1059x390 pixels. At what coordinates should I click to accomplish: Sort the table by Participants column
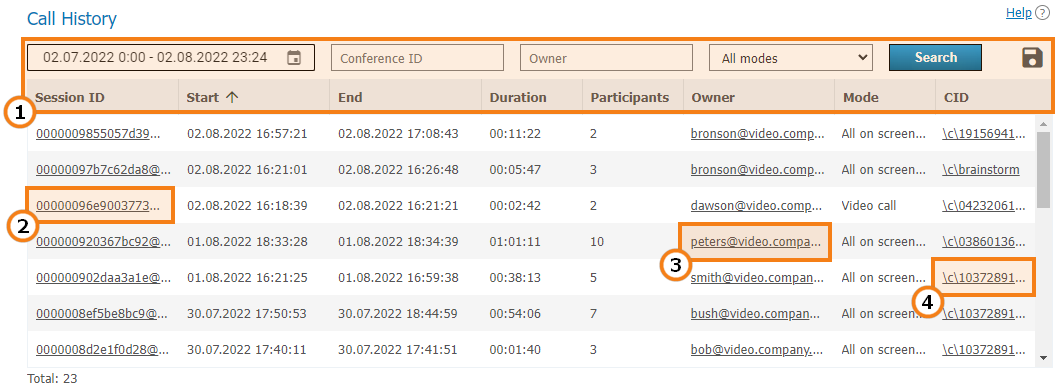(x=629, y=97)
